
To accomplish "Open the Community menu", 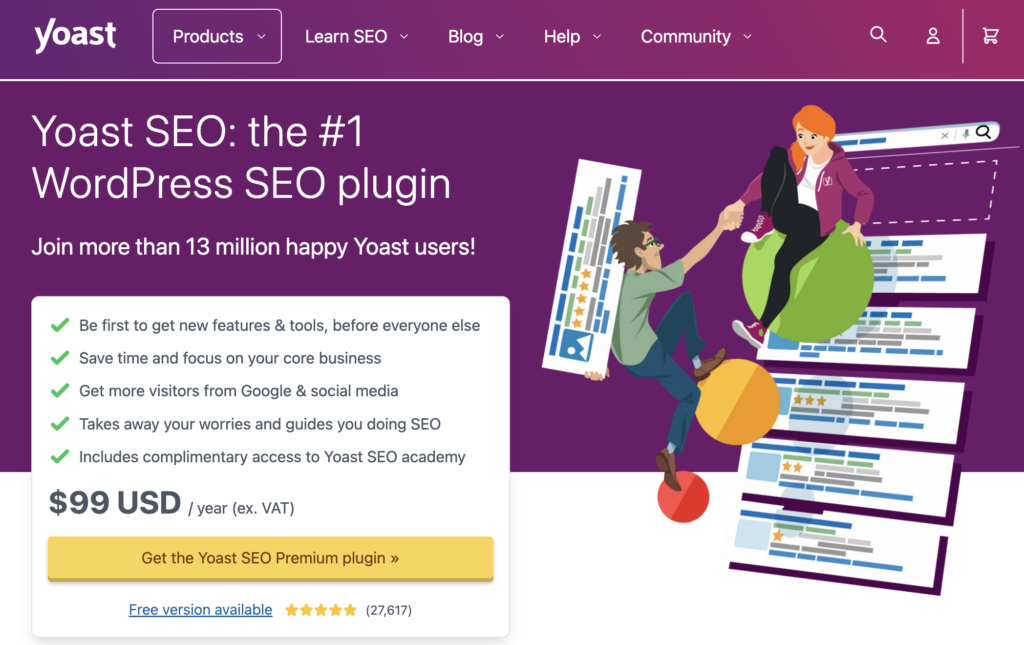I will point(696,37).
